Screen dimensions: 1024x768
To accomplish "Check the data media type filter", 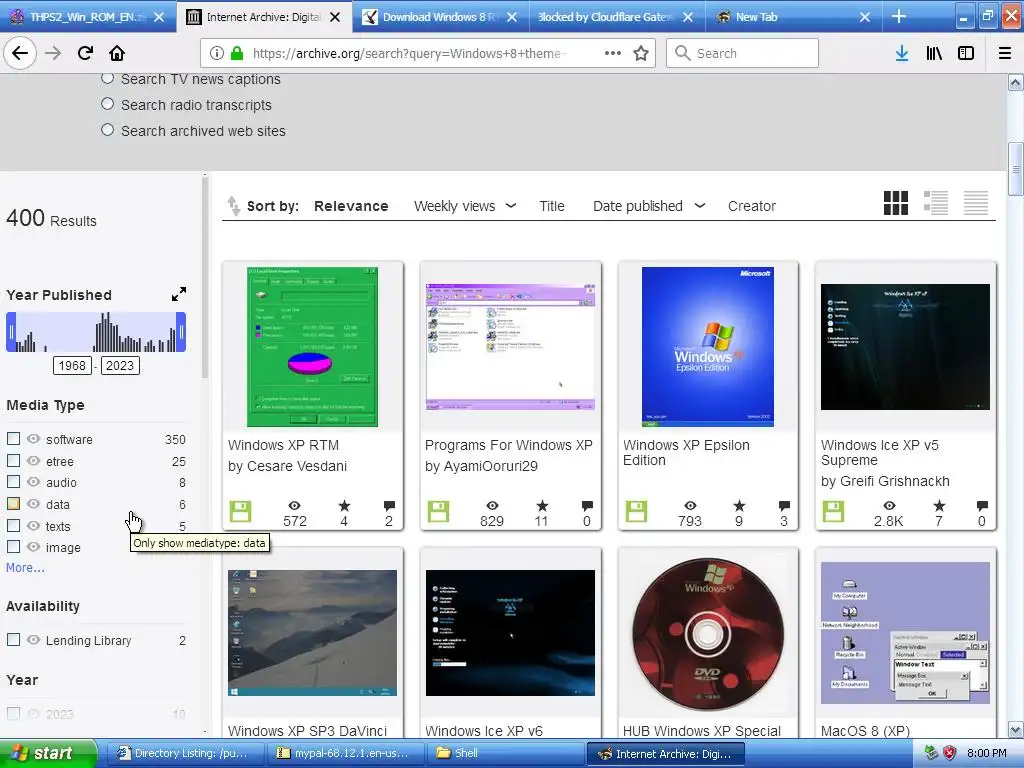I will (x=13, y=504).
